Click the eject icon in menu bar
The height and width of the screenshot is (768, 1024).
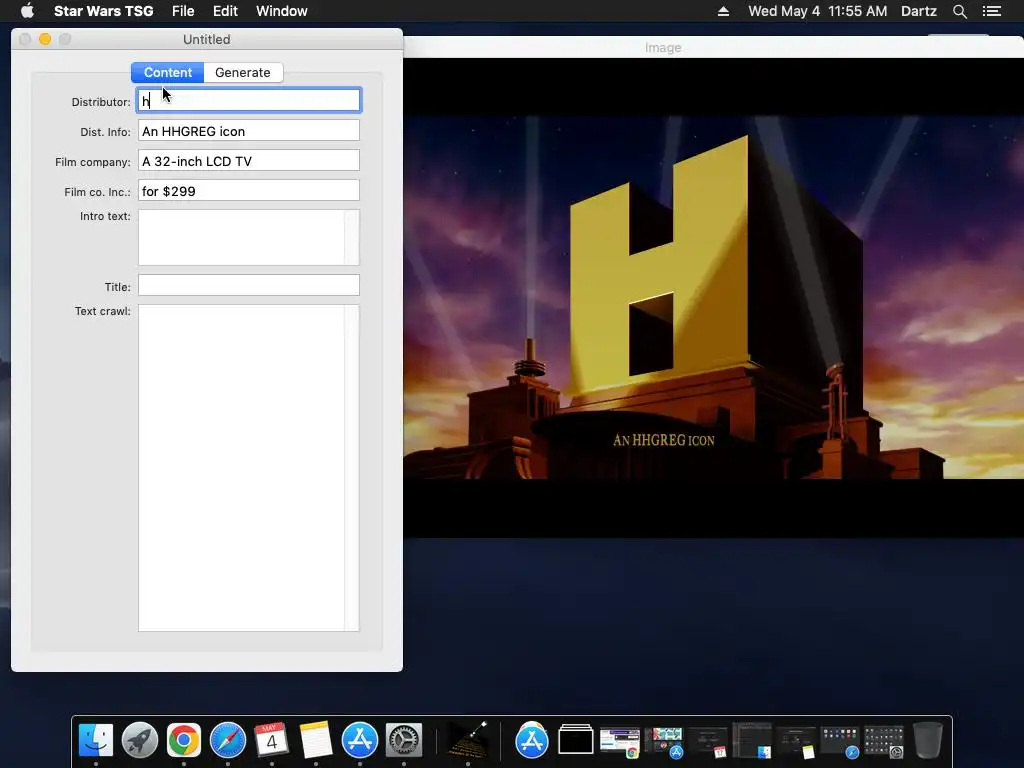click(x=723, y=11)
